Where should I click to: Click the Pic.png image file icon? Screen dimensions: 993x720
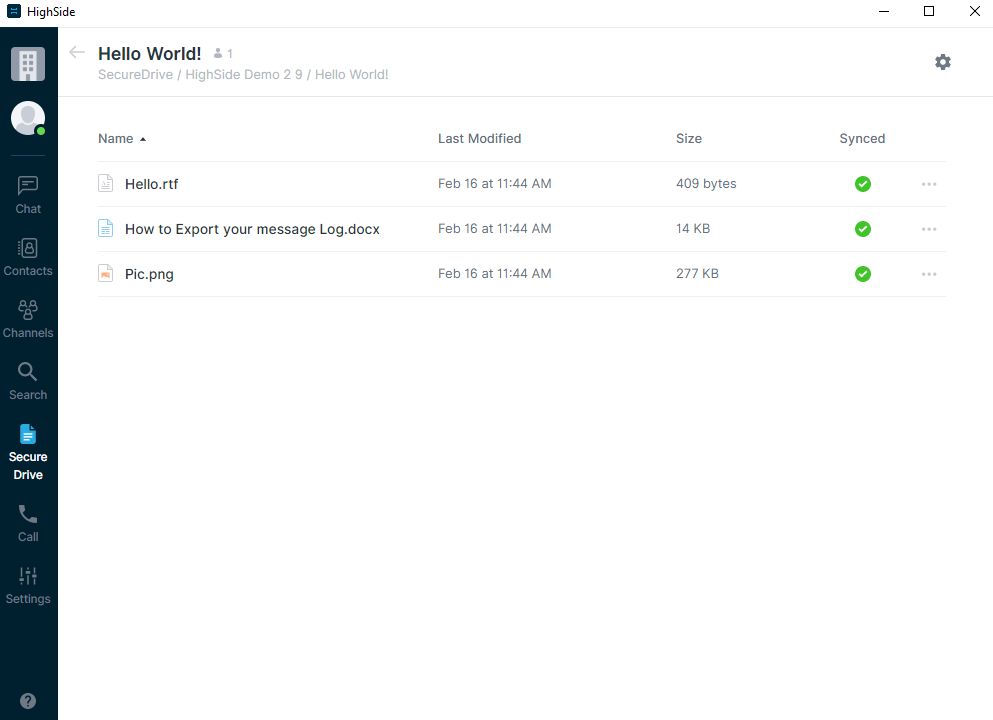(x=106, y=274)
